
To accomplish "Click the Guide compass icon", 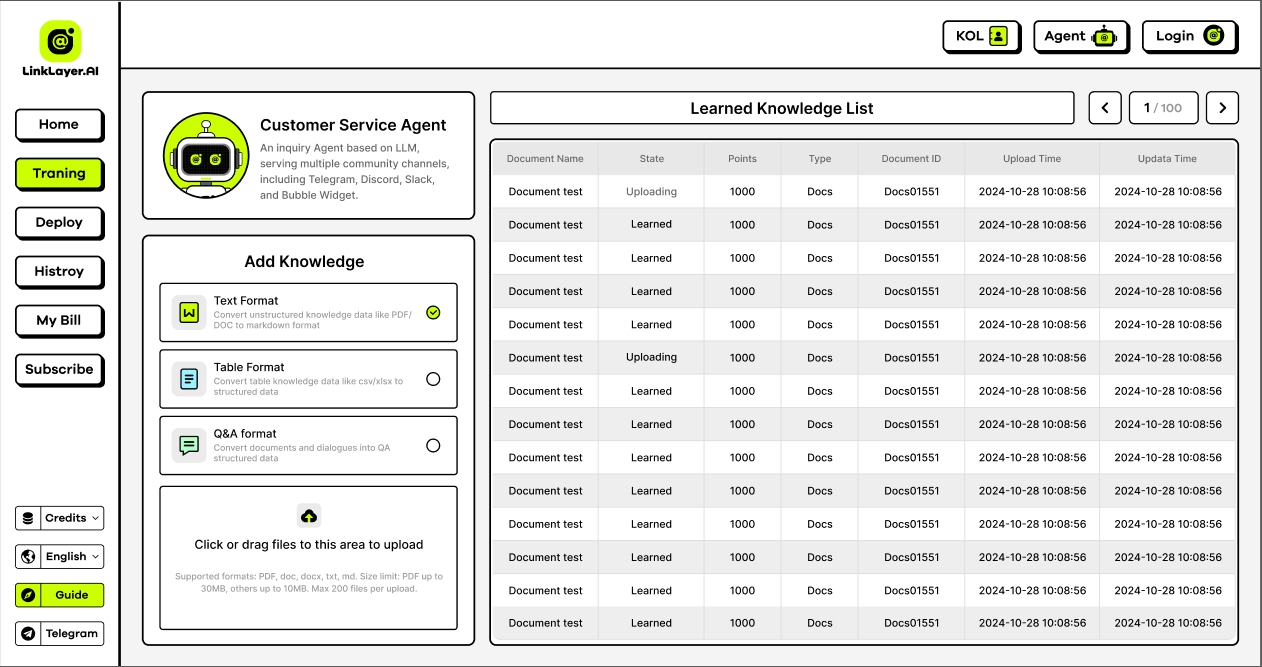I will pyautogui.click(x=28, y=595).
